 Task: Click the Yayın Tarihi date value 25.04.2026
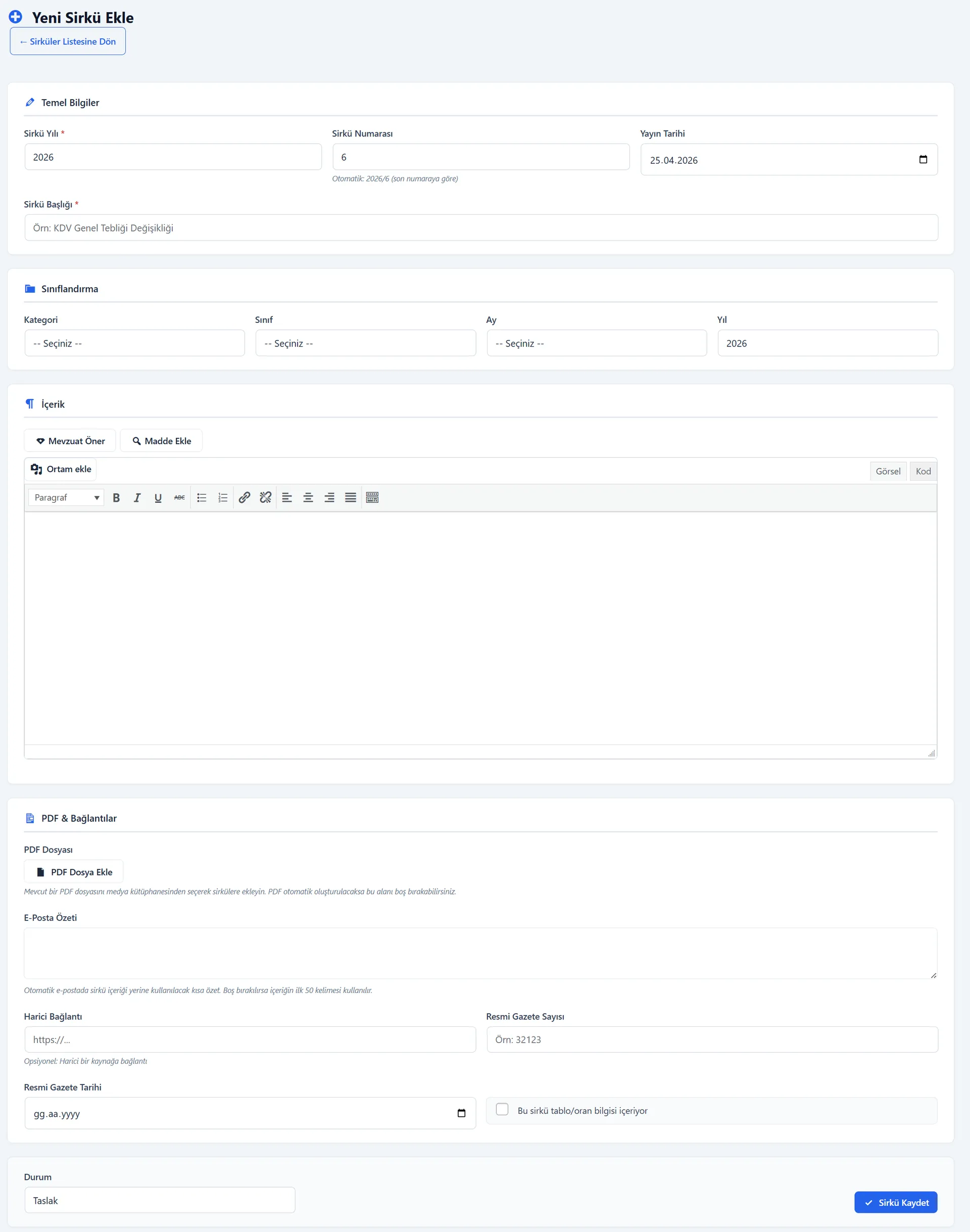[x=673, y=160]
